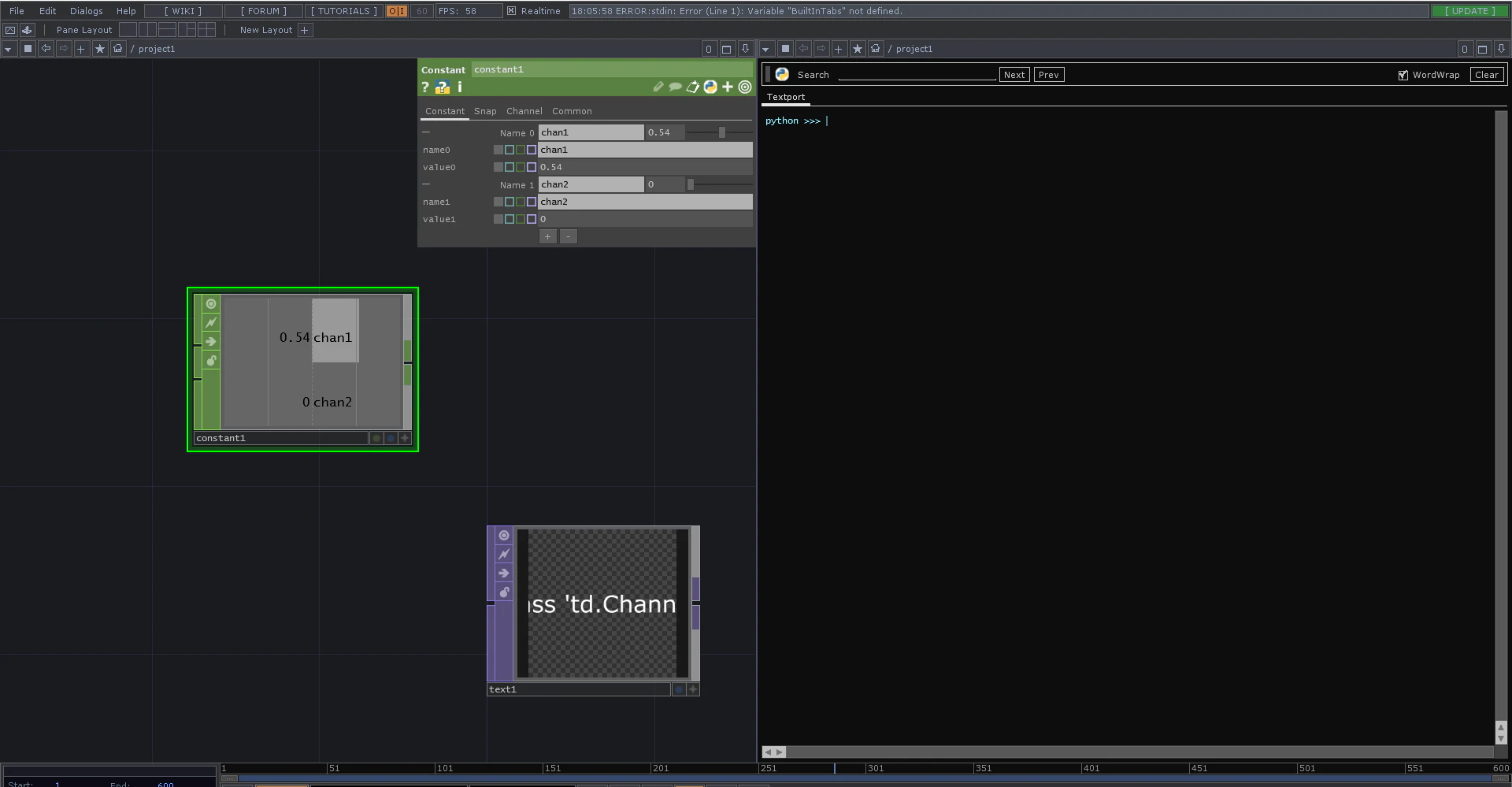Screen dimensions: 1512x787
Task: Click the UPDATE button
Action: tap(1469, 11)
